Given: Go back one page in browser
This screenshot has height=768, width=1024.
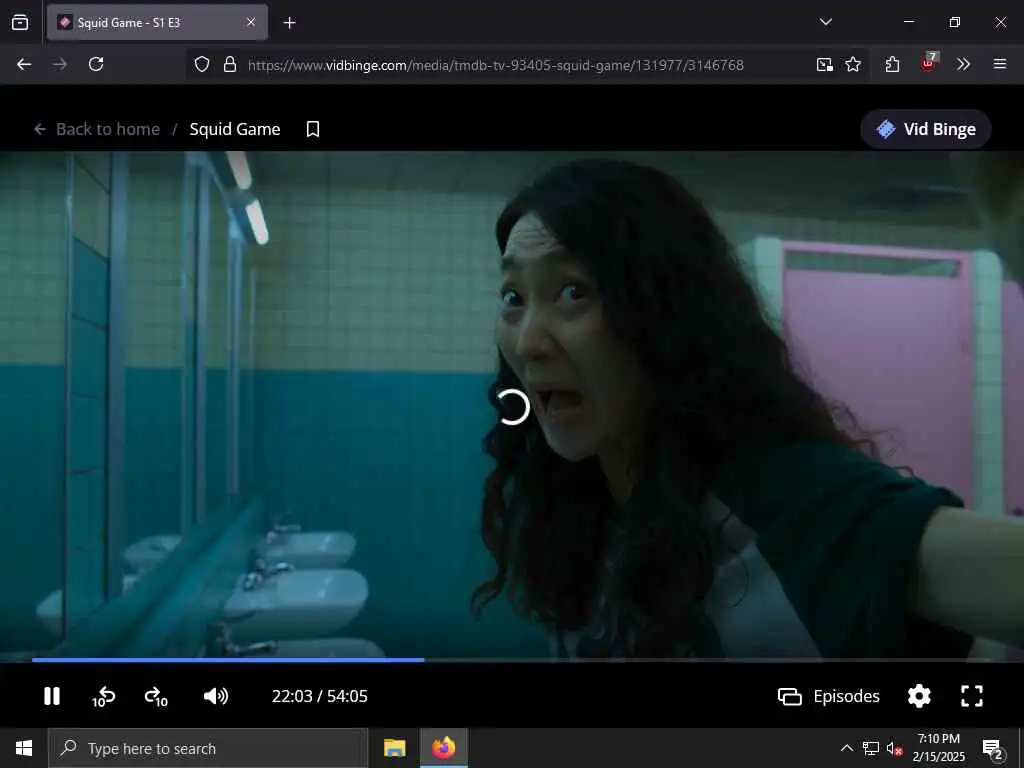Looking at the screenshot, I should point(24,64).
